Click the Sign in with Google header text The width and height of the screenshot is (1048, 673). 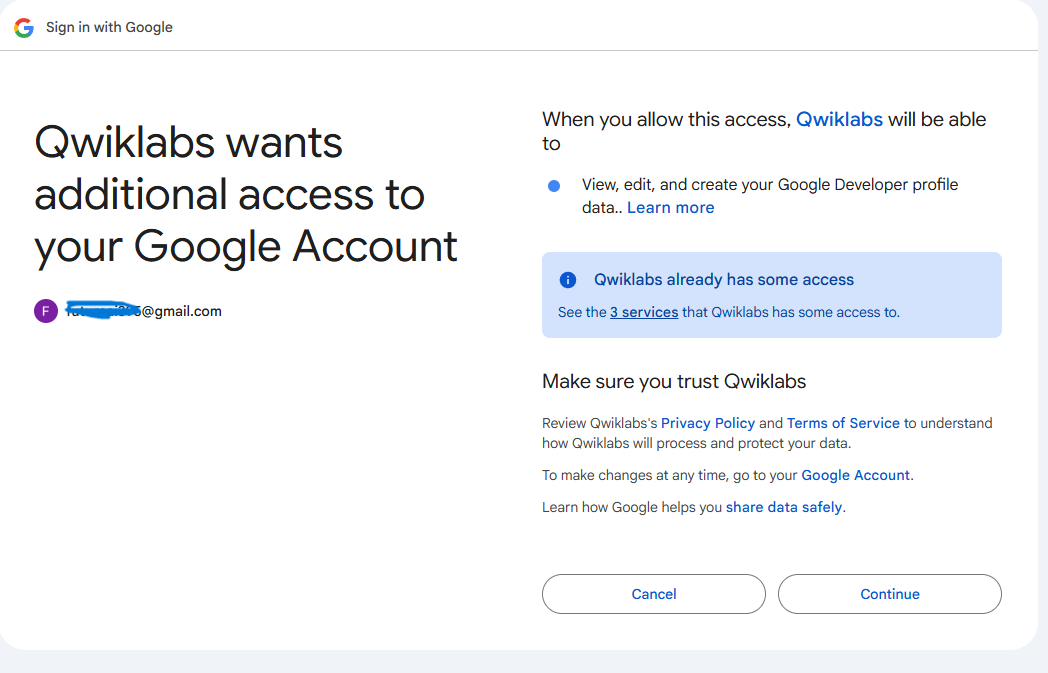[x=109, y=27]
